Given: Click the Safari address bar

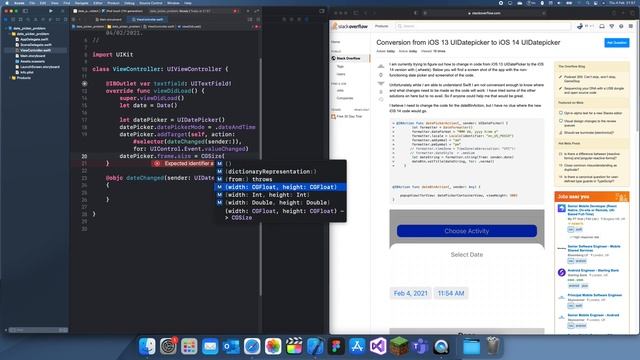Looking at the screenshot, I should point(485,13).
